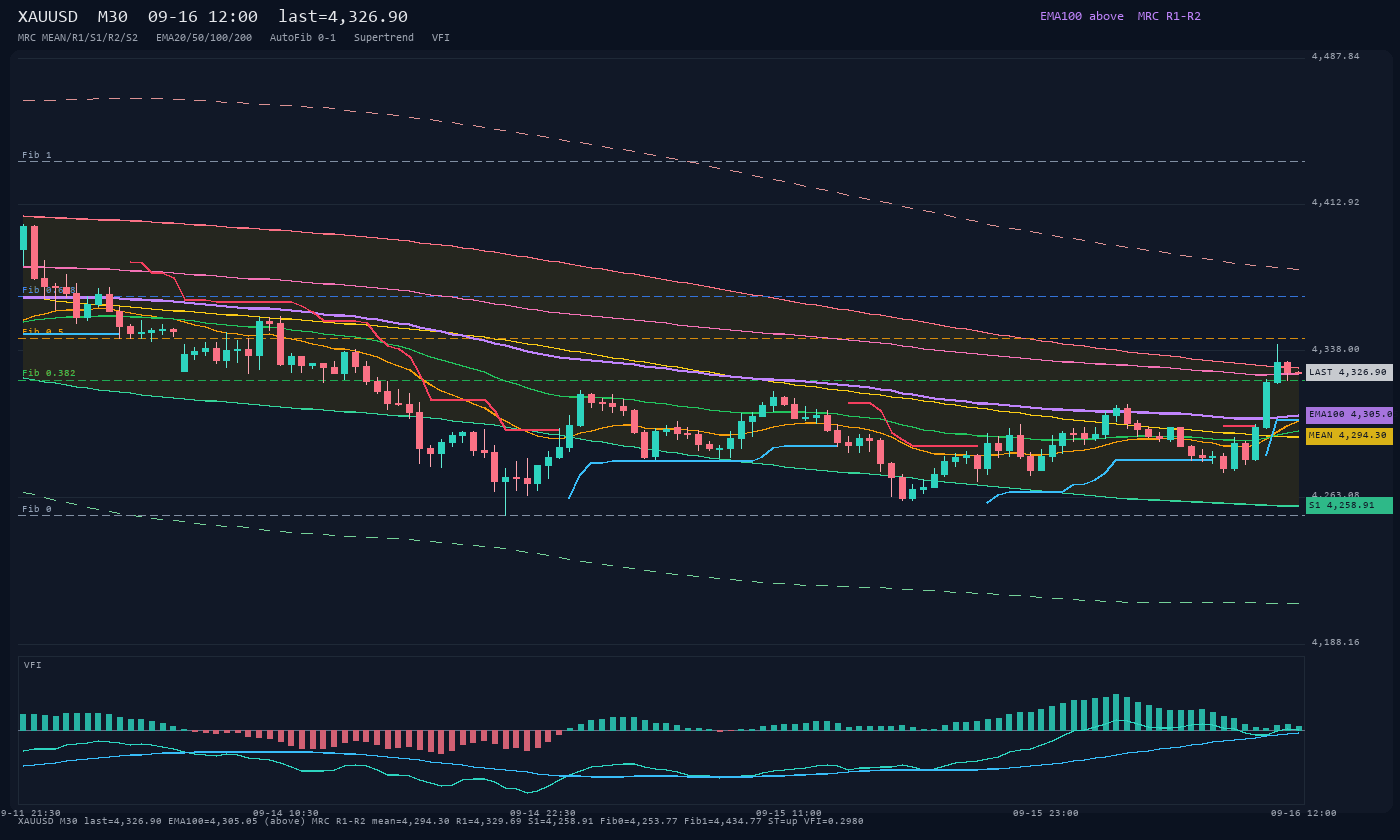Click the 'Supertrend' indicator label
This screenshot has width=1400, height=840.
click(384, 38)
